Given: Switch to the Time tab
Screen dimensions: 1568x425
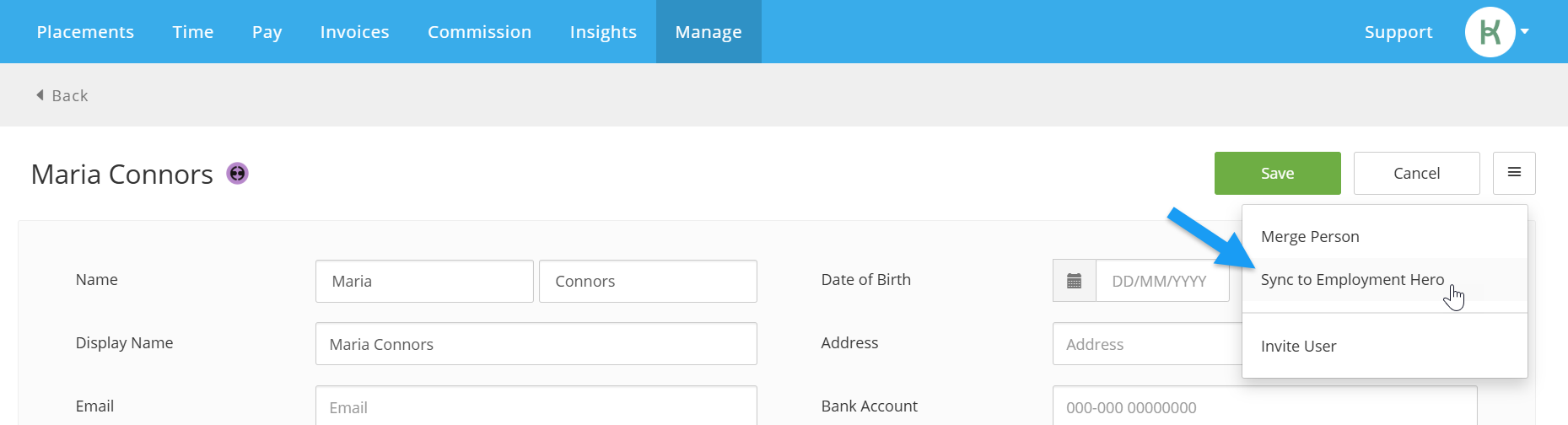Looking at the screenshot, I should [193, 32].
